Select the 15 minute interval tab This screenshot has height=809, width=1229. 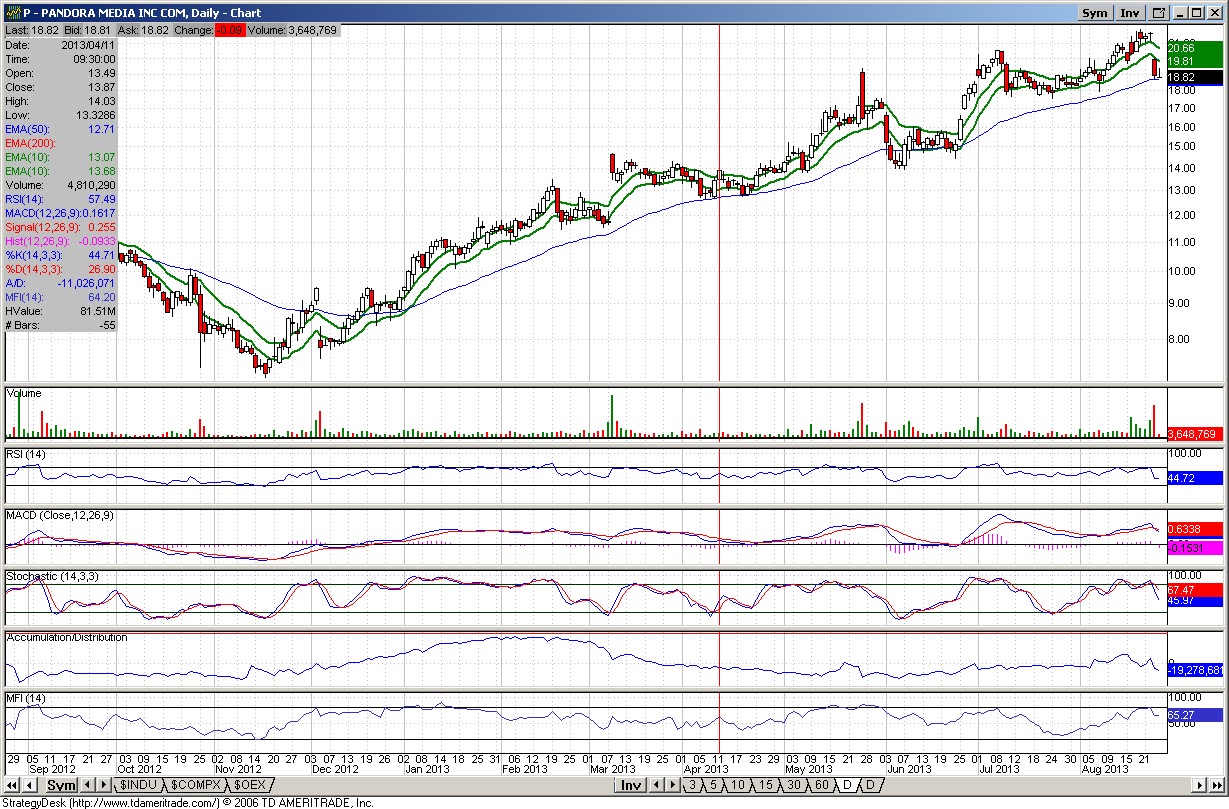(x=765, y=785)
